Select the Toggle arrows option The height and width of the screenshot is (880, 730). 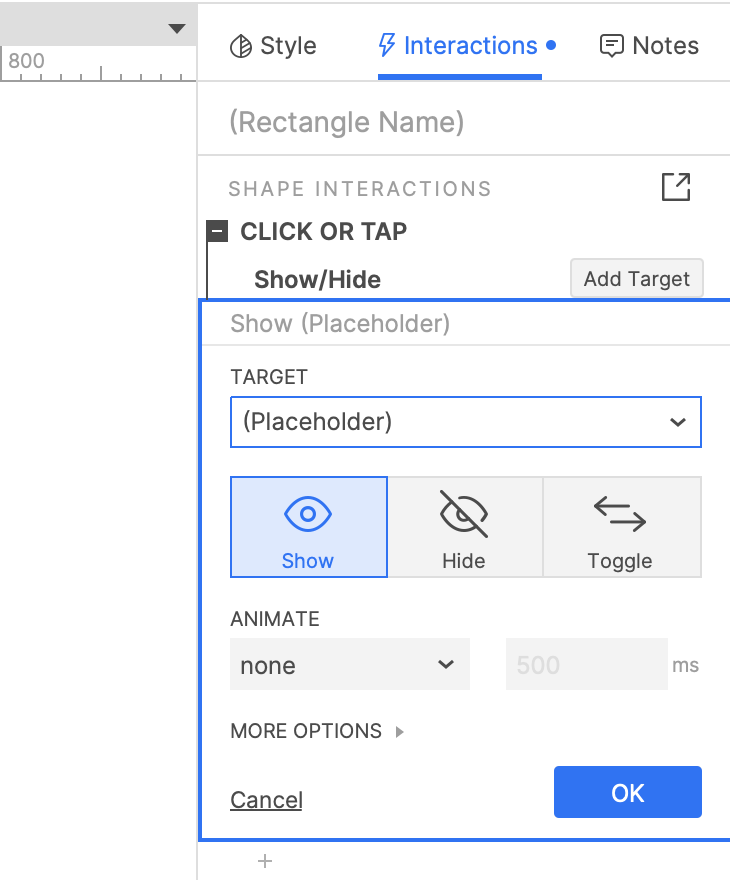point(622,527)
